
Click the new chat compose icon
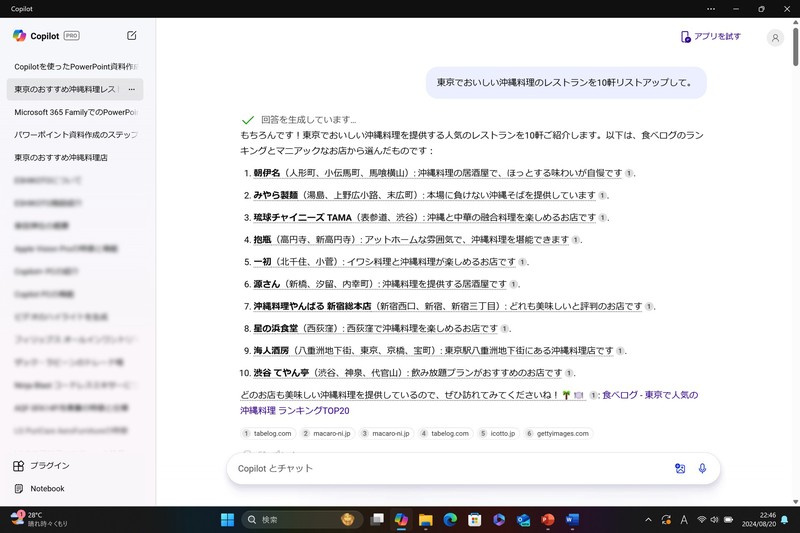[132, 35]
